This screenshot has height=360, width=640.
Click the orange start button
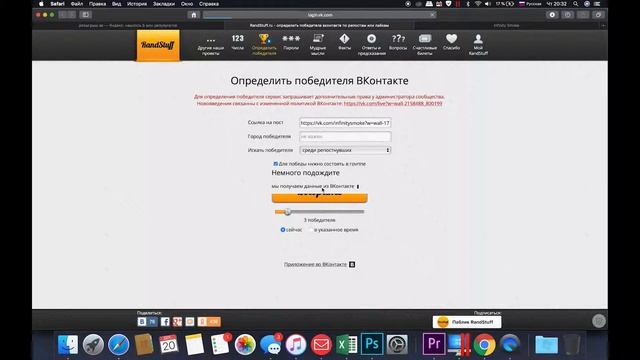click(320, 197)
